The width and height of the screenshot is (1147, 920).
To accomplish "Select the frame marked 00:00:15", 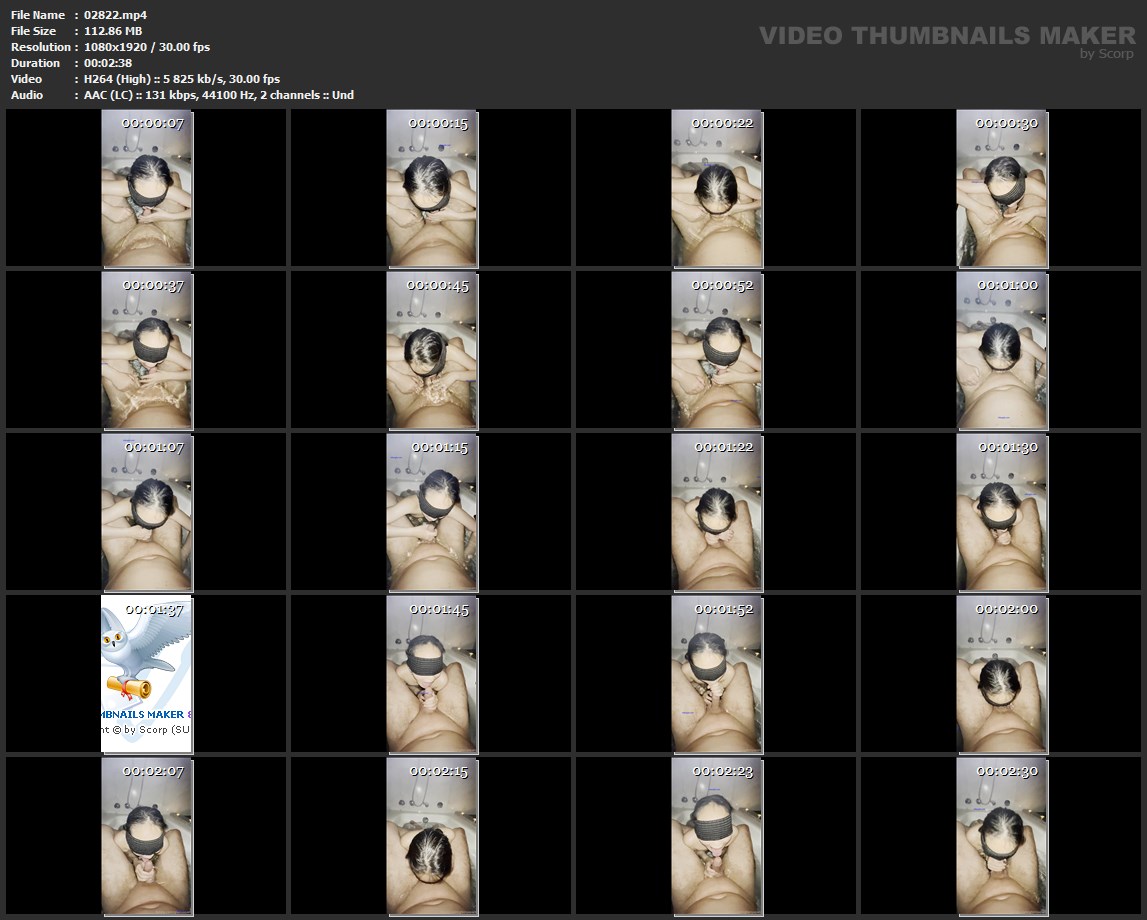I will point(432,188).
